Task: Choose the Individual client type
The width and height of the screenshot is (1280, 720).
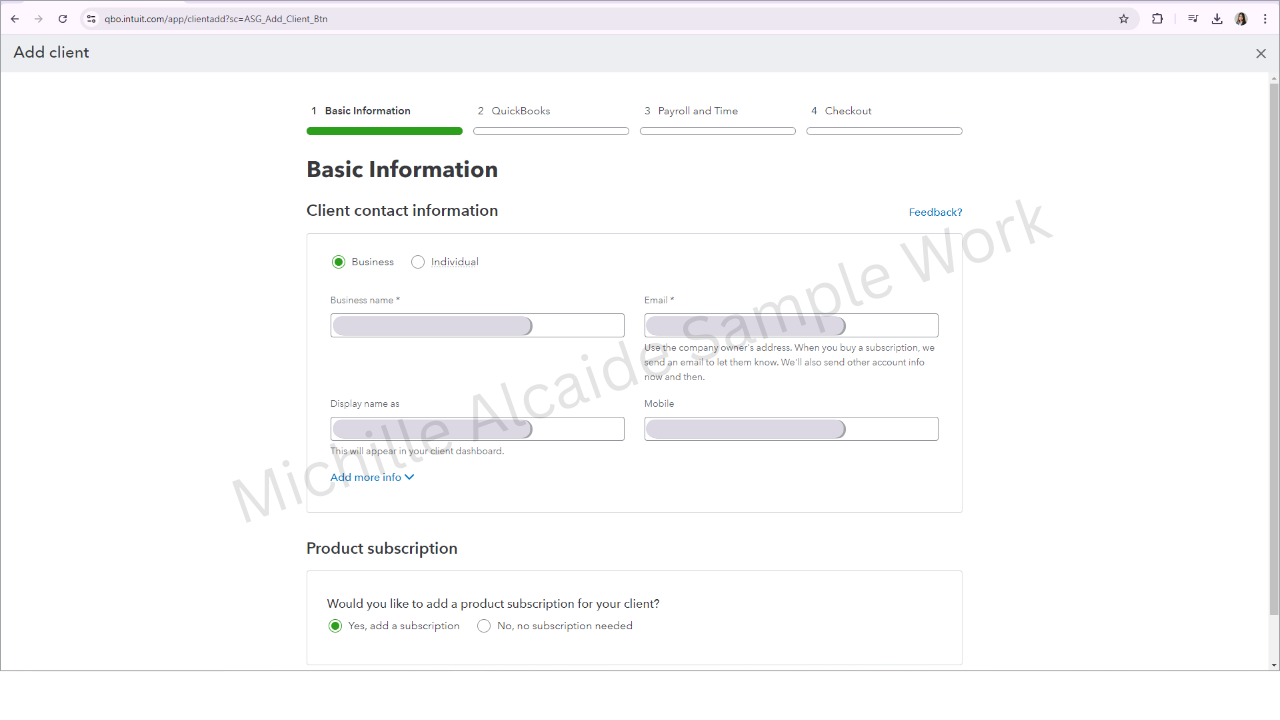Action: (x=418, y=262)
